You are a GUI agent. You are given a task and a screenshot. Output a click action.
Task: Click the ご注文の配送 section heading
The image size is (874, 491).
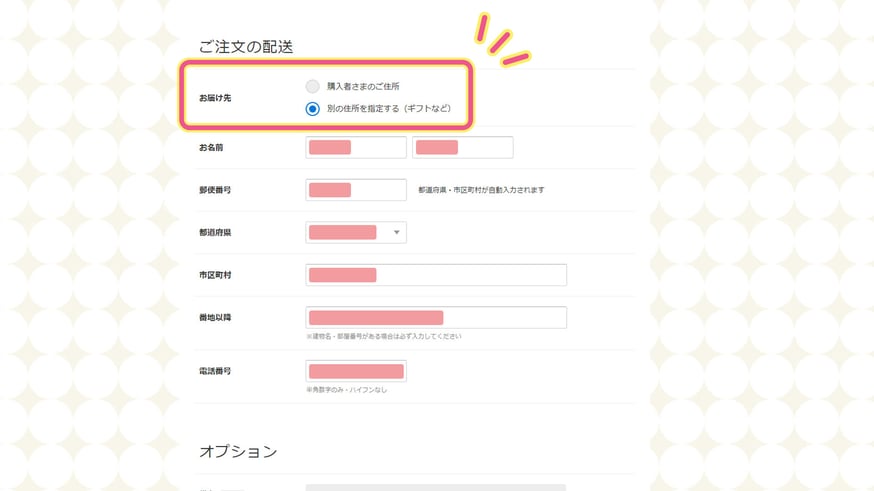(x=246, y=47)
